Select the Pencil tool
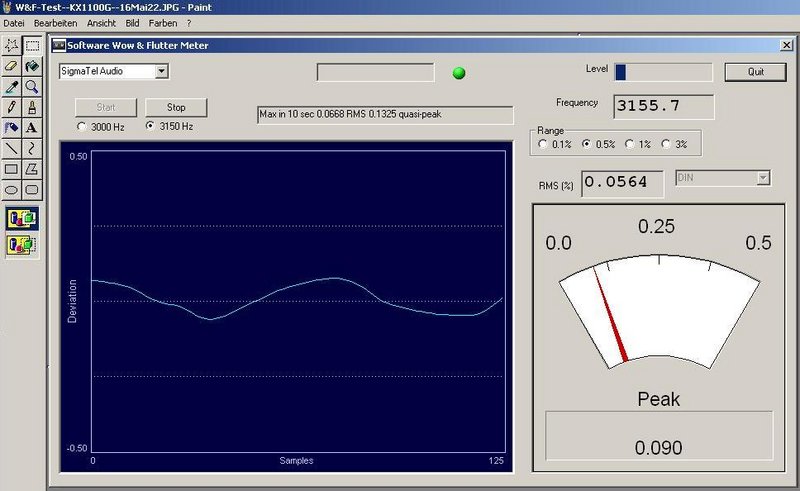800x491 pixels. pyautogui.click(x=11, y=107)
